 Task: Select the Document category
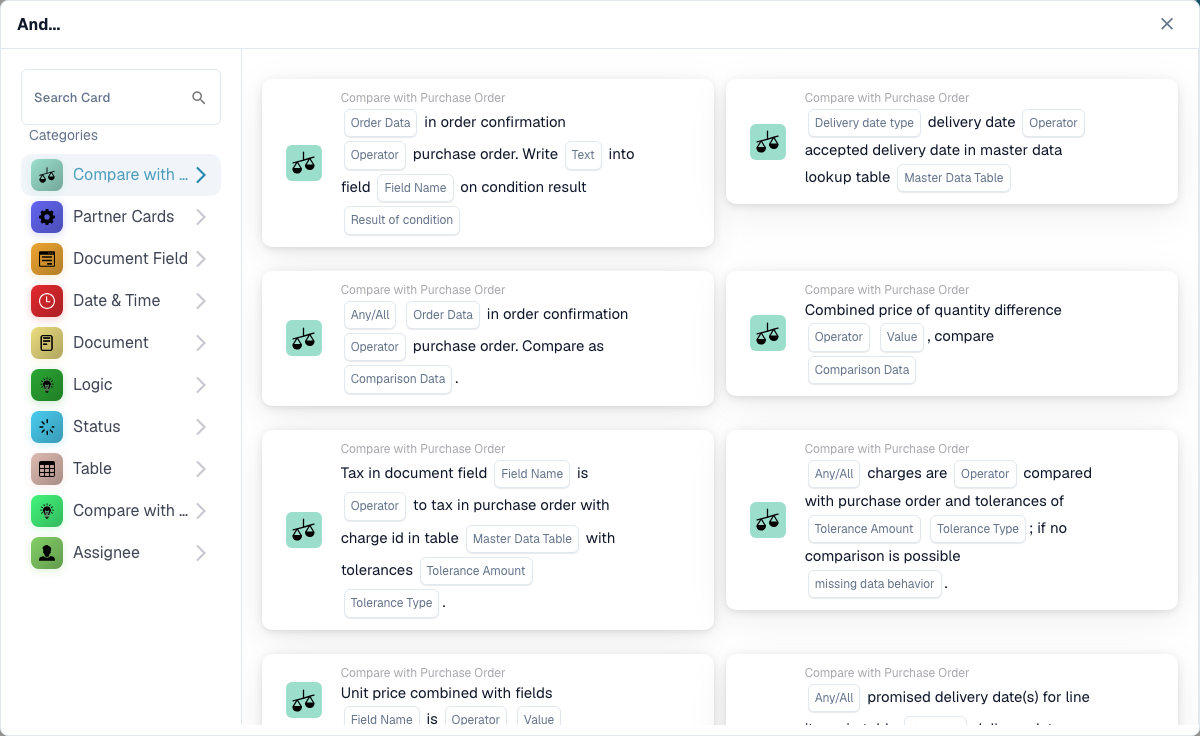point(121,343)
